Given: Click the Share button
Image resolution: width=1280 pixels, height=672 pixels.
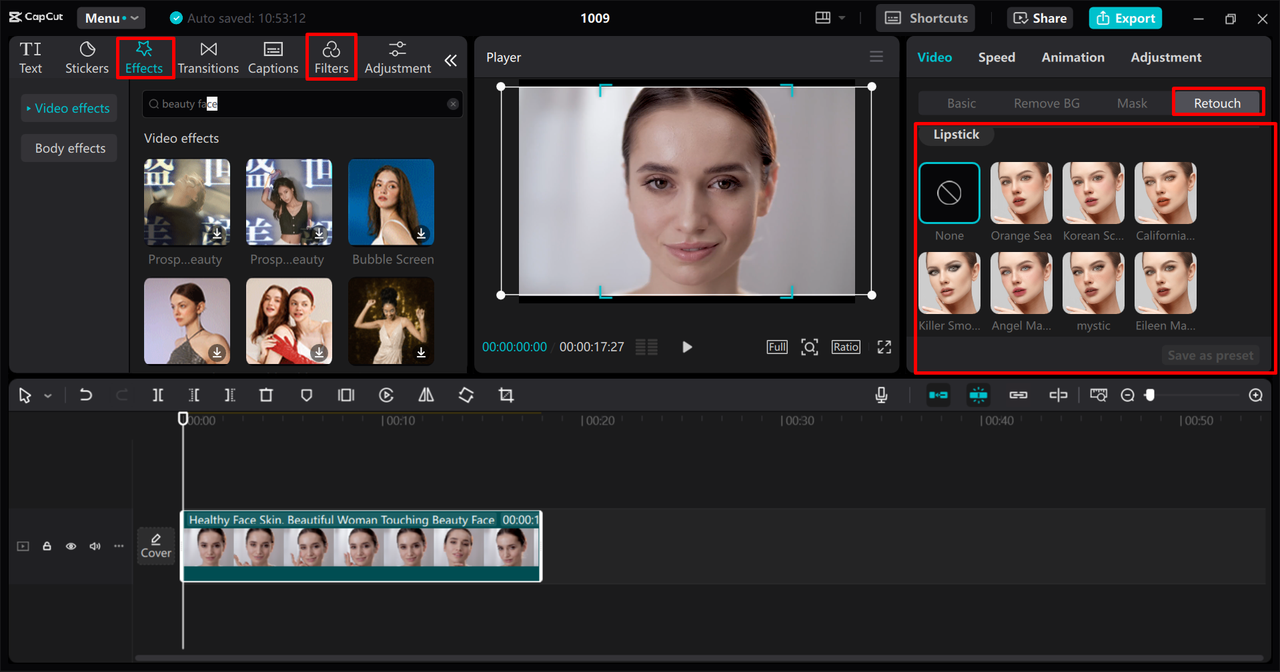Looking at the screenshot, I should pyautogui.click(x=1040, y=18).
